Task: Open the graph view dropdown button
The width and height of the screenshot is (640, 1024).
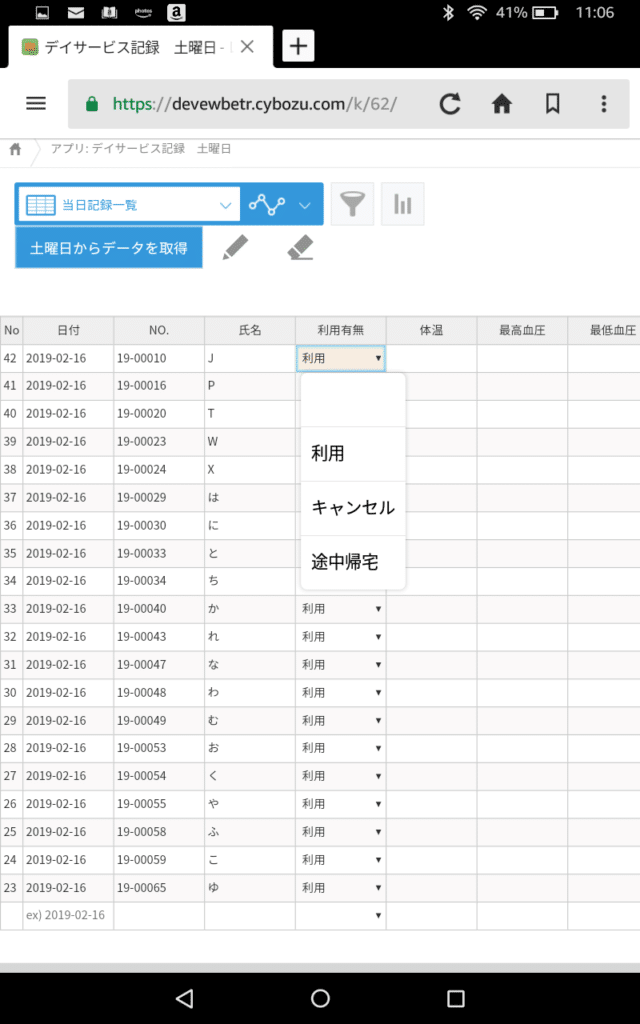Action: click(x=281, y=204)
